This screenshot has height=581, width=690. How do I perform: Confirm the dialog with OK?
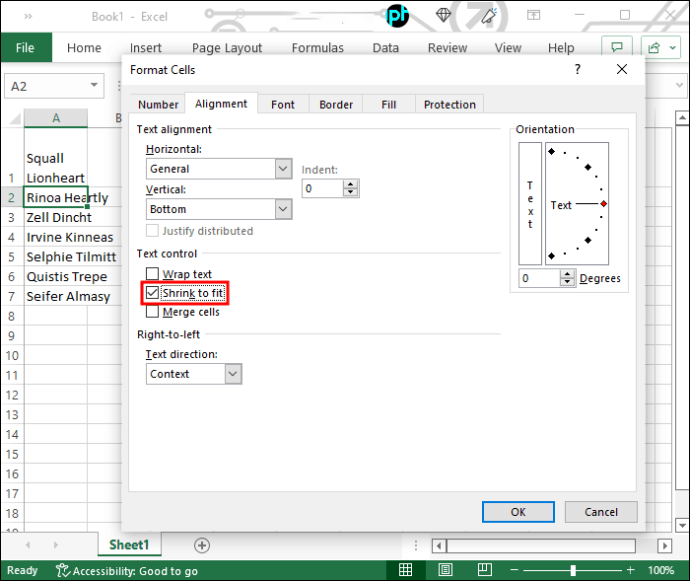518,512
